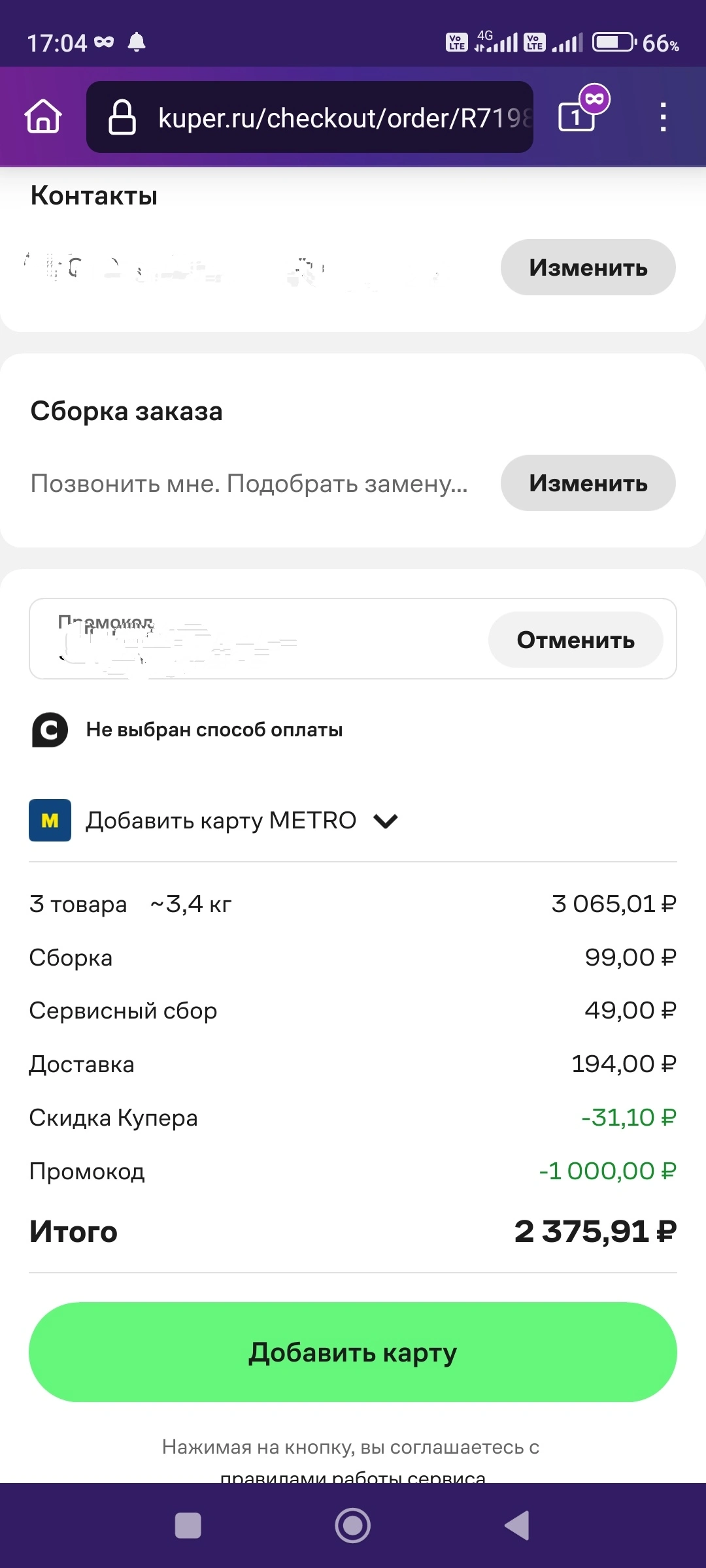Viewport: 706px width, 1568px height.
Task: Click Изменить next to Контакты
Action: (588, 267)
